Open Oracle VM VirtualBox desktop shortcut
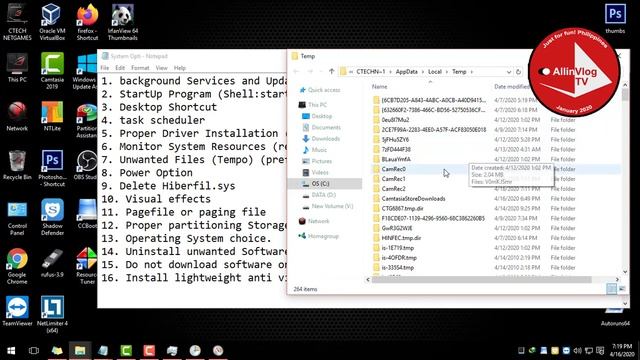Screen dimensions: 640x360 52,22
